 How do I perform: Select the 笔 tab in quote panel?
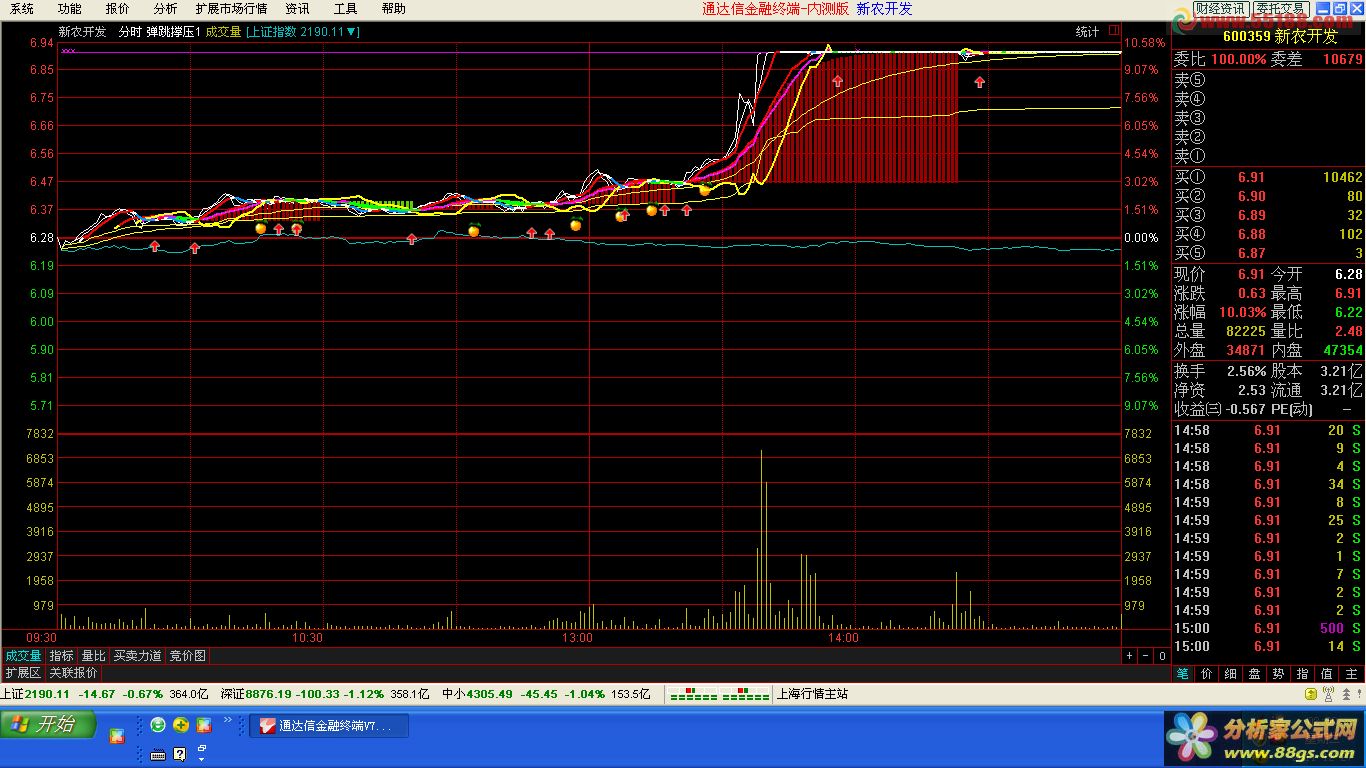[x=1183, y=674]
